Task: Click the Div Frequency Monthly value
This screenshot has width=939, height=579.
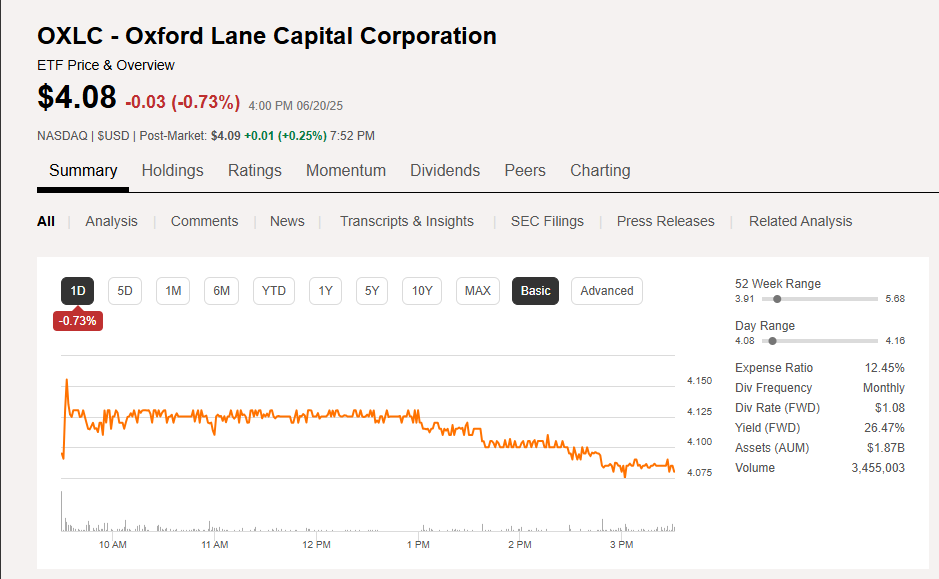Action: point(883,388)
